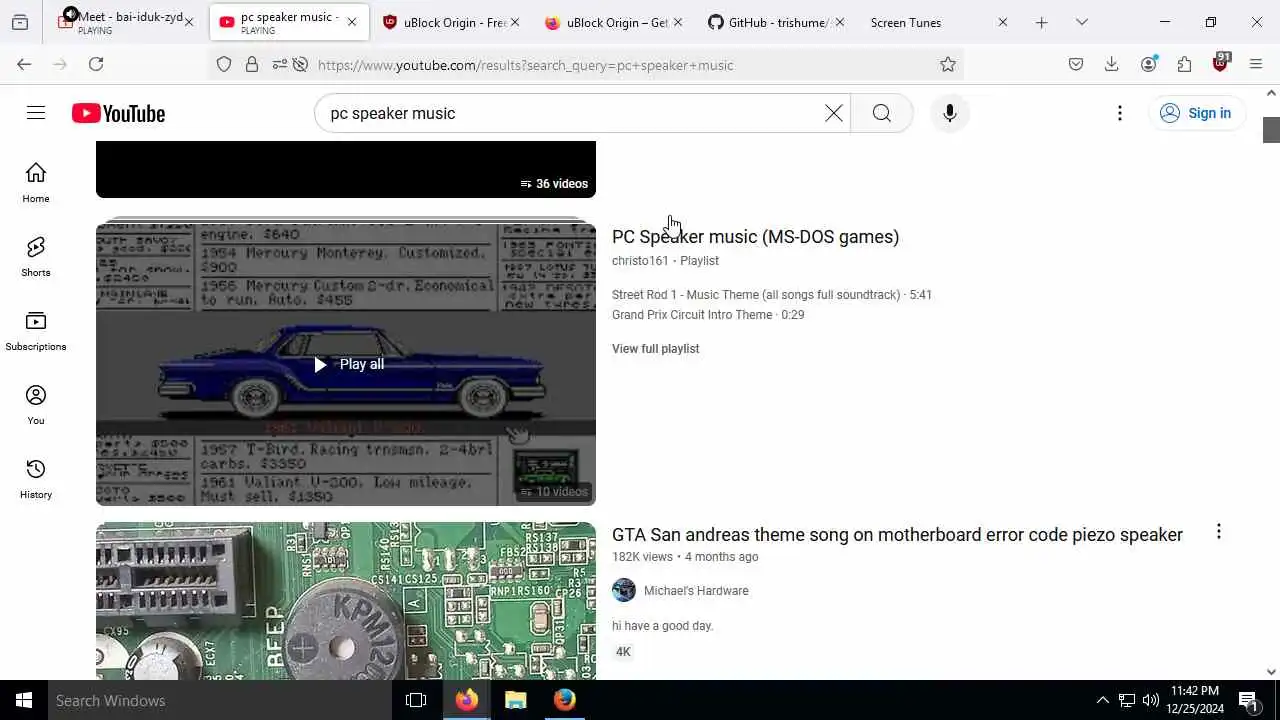Open Grand Prix Circuit Intro Theme track
This screenshot has width=1280, height=720.
[708, 315]
